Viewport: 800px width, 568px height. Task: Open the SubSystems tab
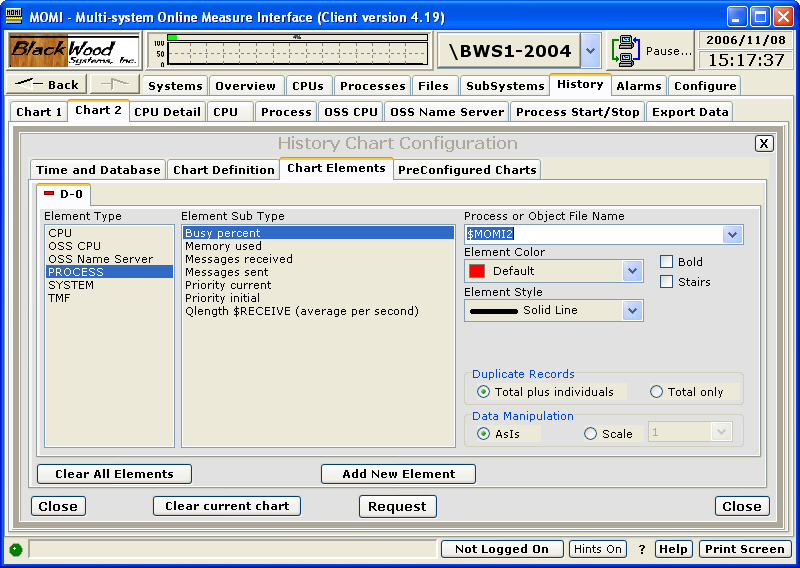point(505,86)
